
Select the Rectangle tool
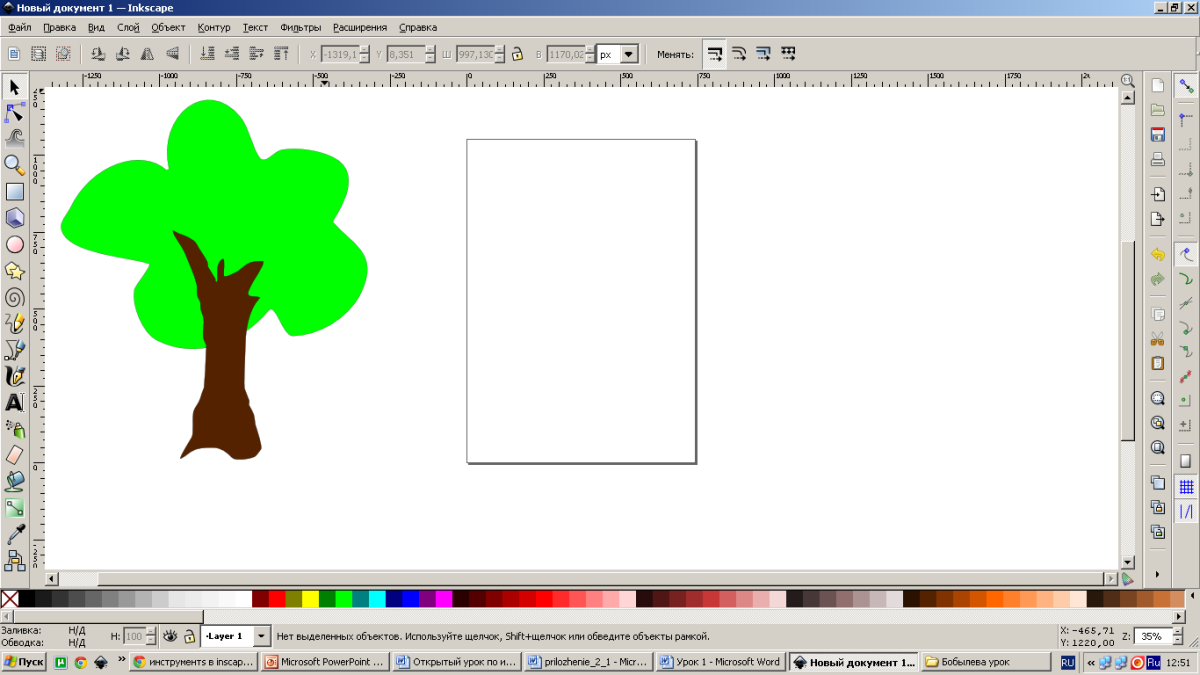[x=15, y=191]
